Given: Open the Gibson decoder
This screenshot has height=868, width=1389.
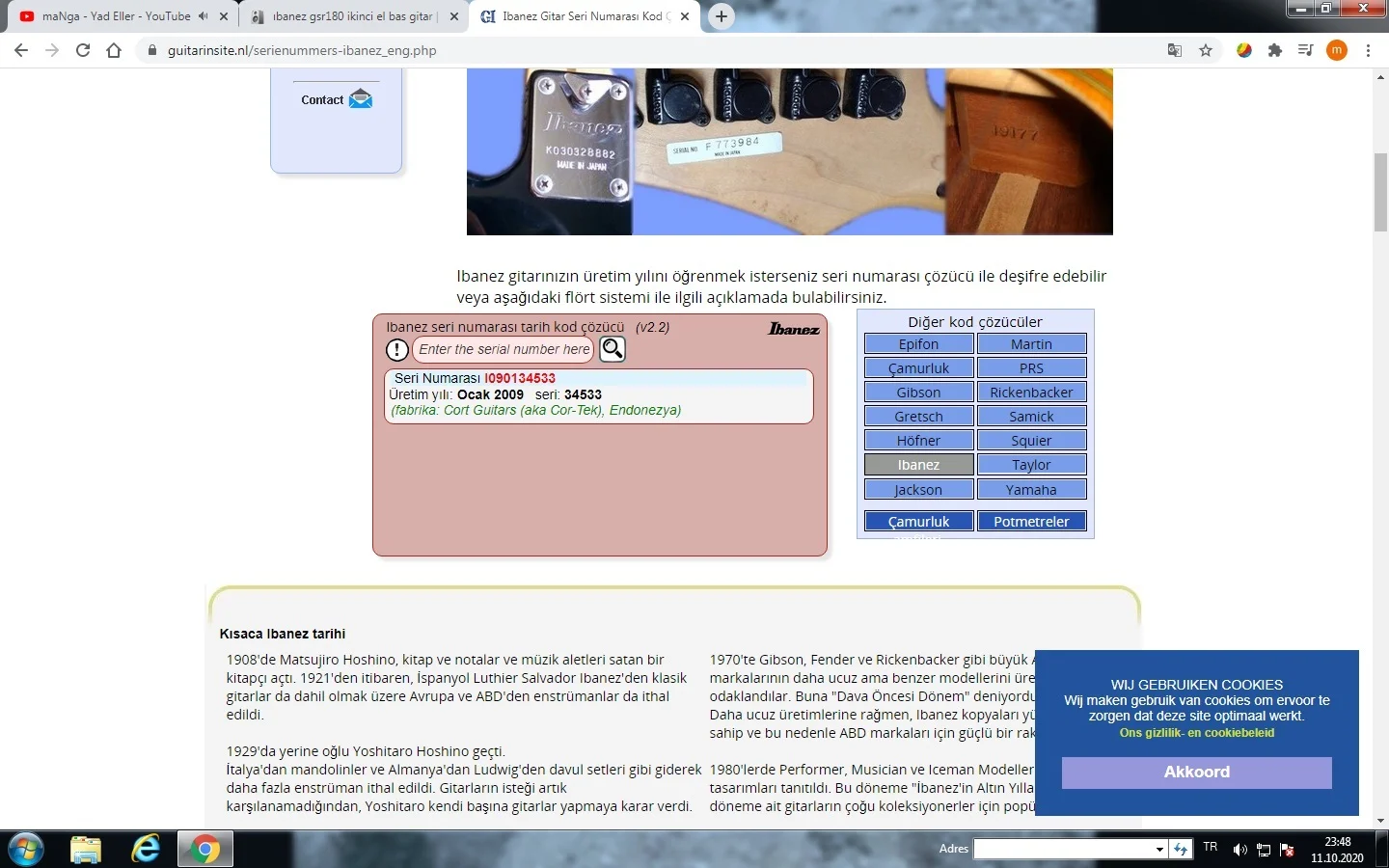Looking at the screenshot, I should tap(918, 393).
